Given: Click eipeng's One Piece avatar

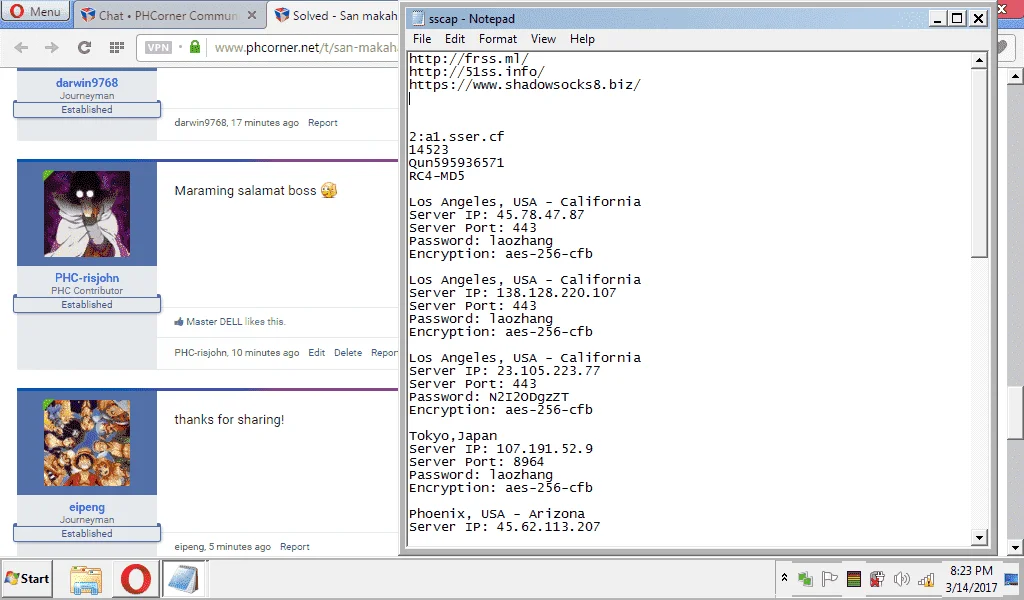Looking at the screenshot, I should pyautogui.click(x=87, y=443).
